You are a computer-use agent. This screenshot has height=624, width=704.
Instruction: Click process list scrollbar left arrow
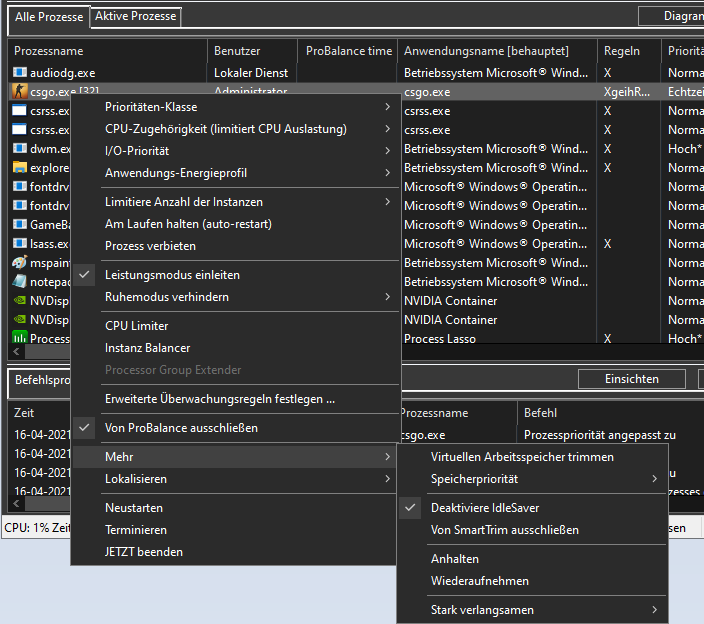pyautogui.click(x=17, y=352)
